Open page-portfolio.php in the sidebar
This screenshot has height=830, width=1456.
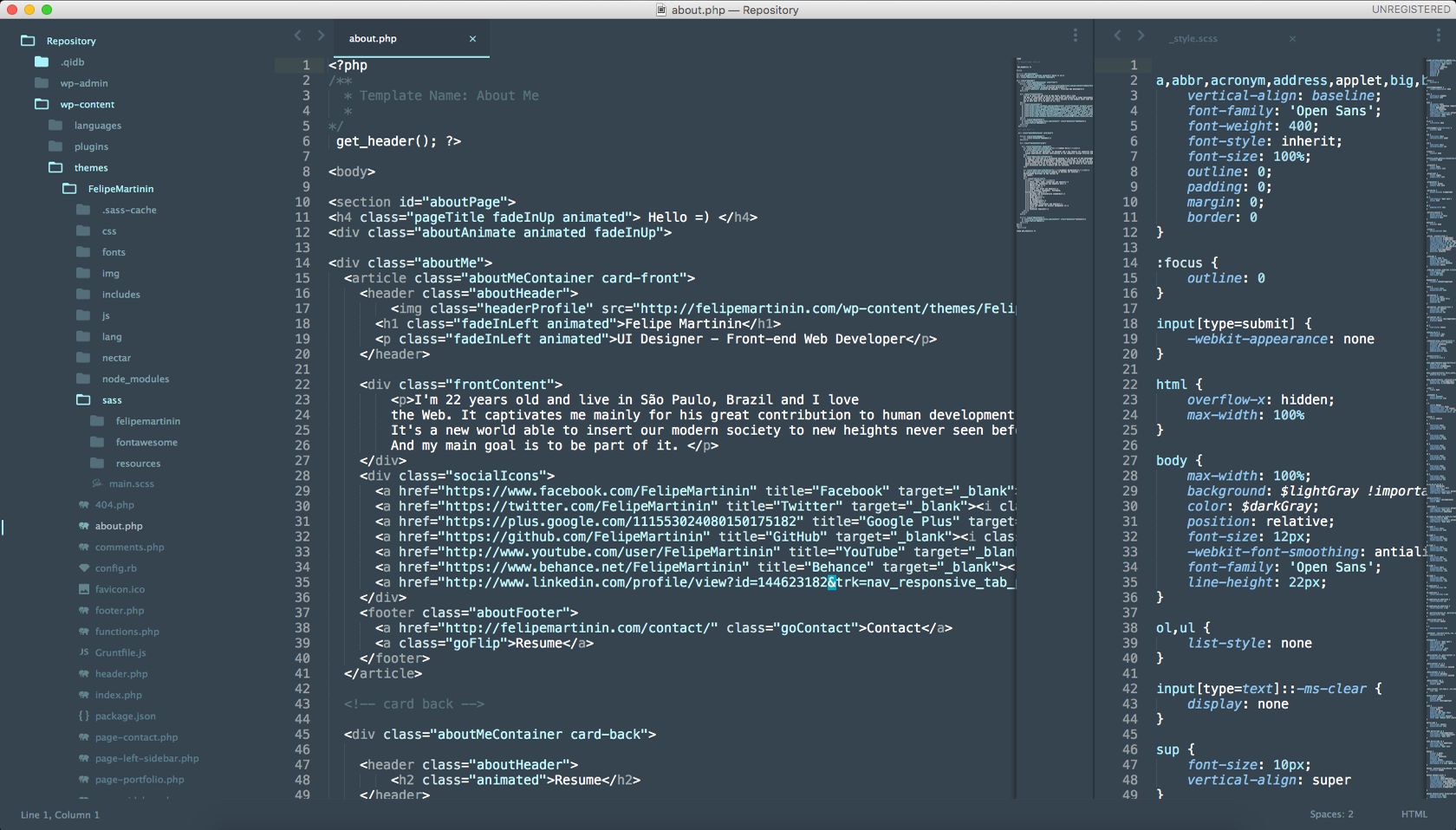(x=140, y=780)
